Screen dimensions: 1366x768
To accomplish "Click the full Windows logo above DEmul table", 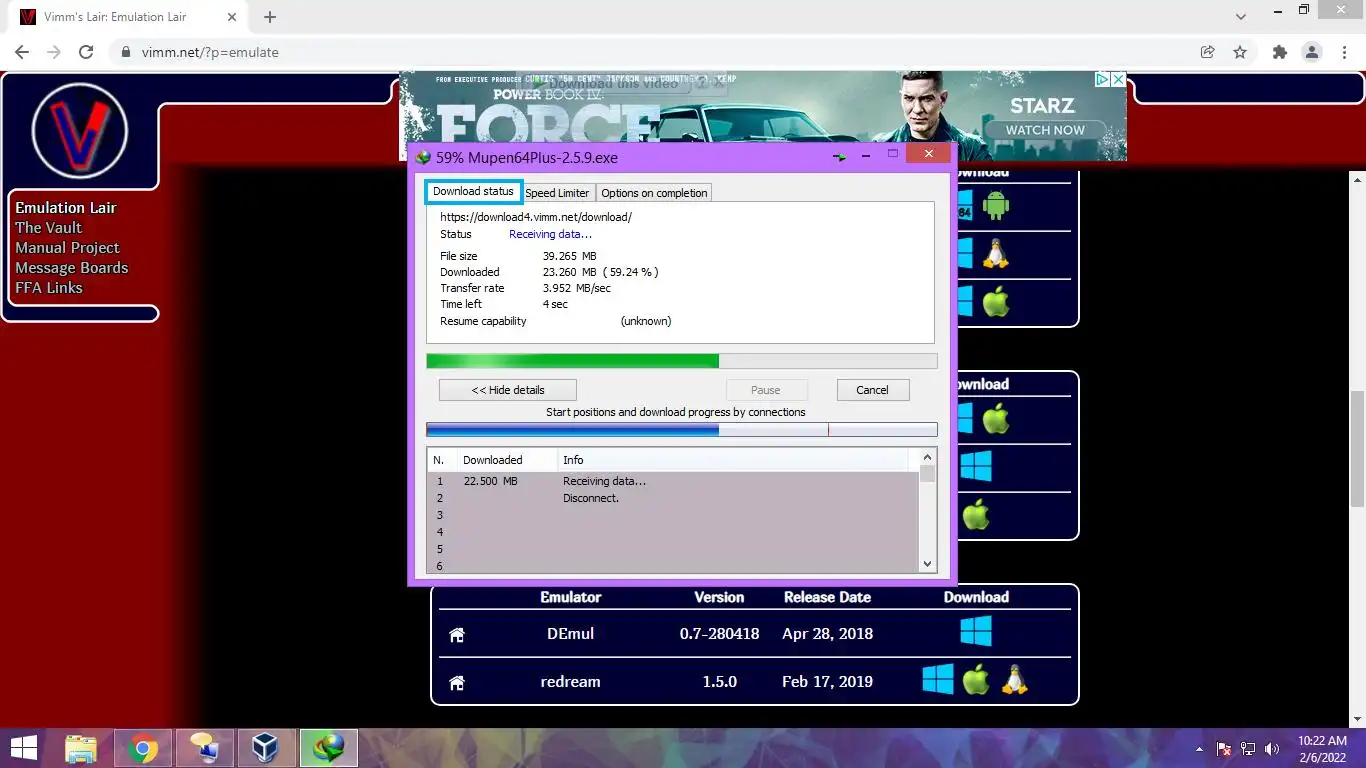I will (x=975, y=466).
